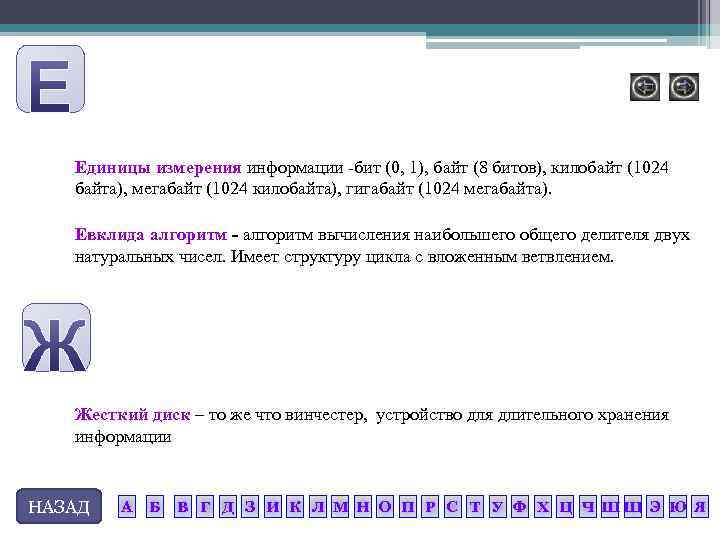Navigate to letter И entries

[x=273, y=506]
